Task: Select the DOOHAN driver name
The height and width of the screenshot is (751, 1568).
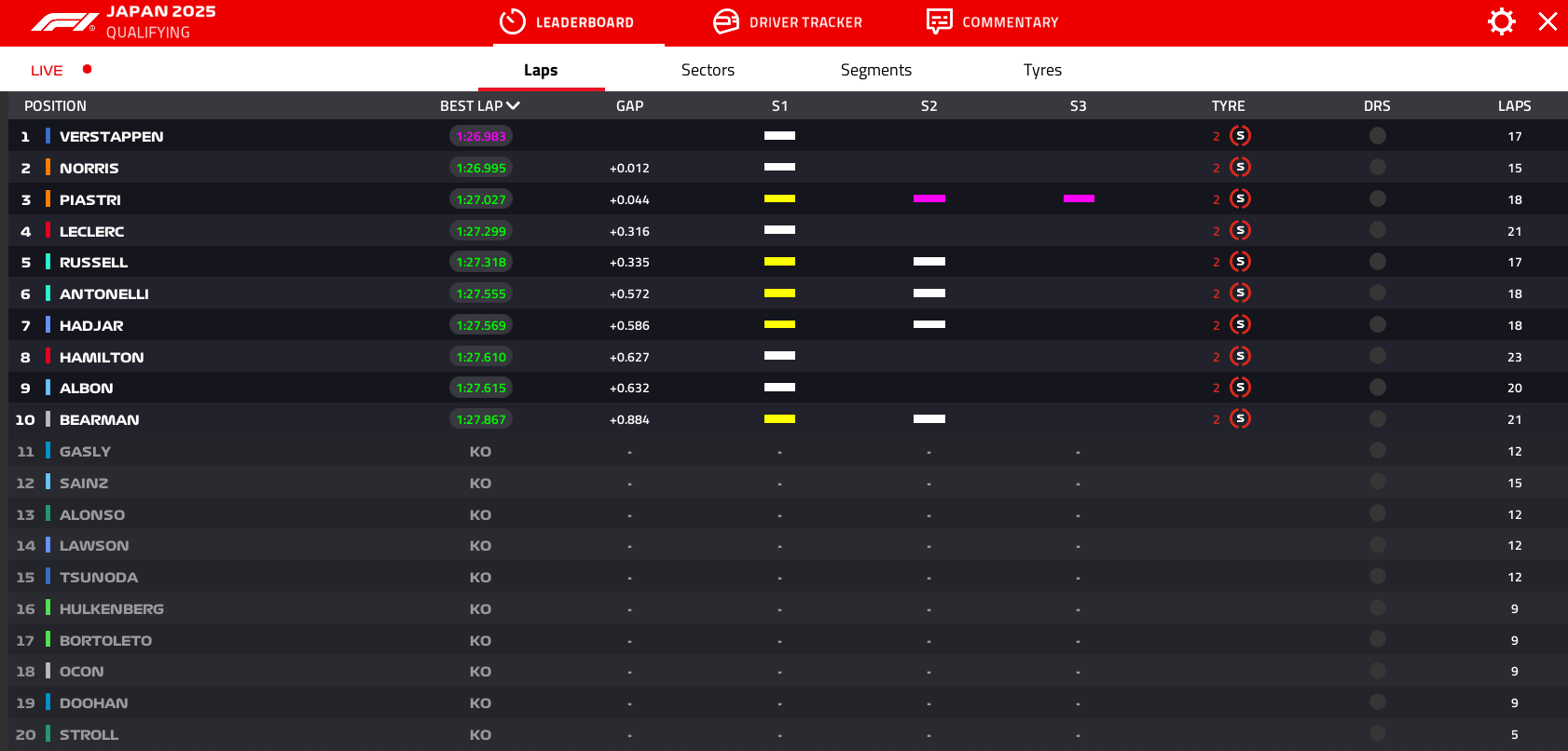Action: click(93, 703)
